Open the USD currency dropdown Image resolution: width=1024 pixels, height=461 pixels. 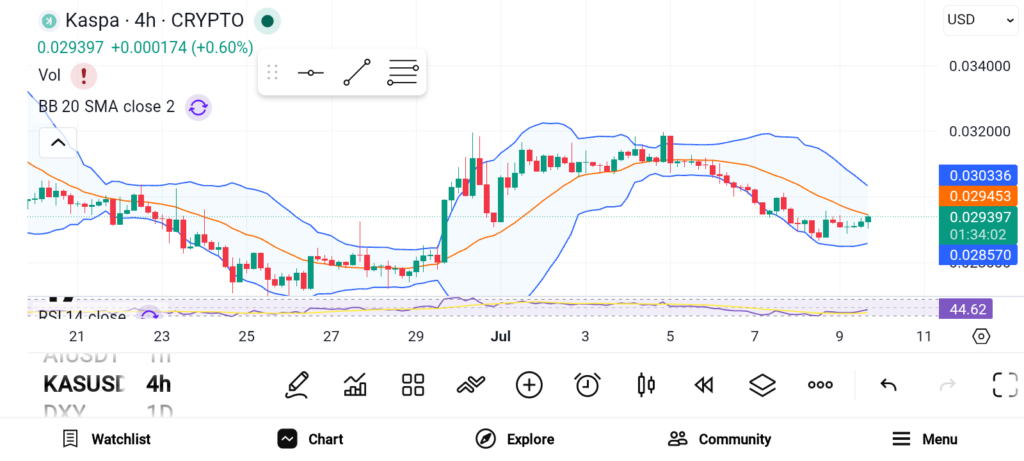(980, 20)
